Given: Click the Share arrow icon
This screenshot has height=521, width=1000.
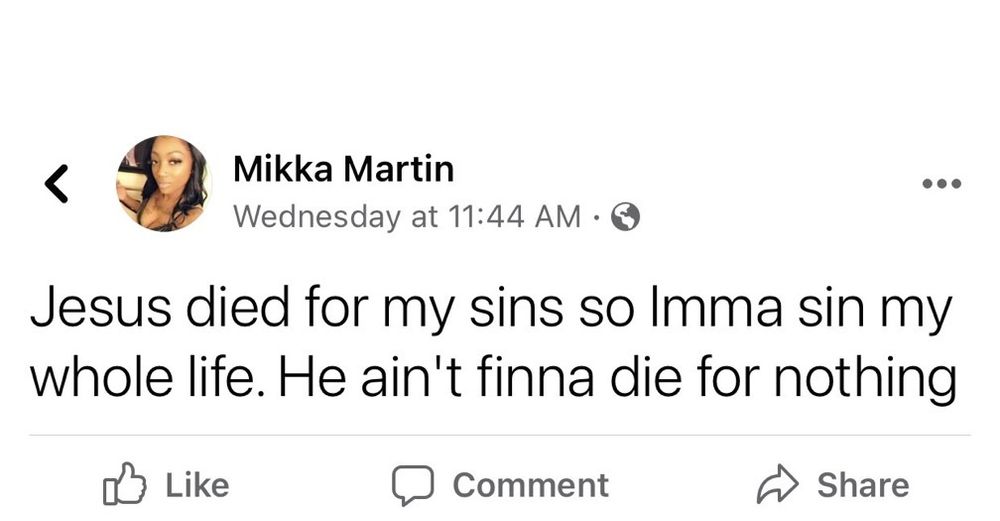Looking at the screenshot, I should [x=777, y=485].
